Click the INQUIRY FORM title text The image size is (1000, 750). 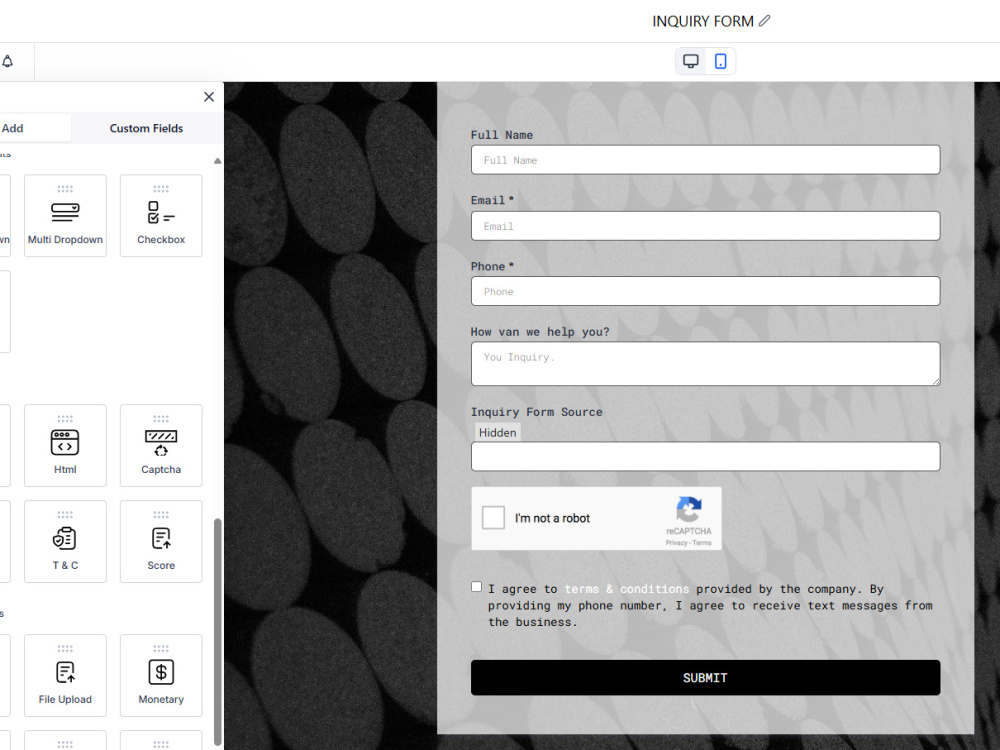pyautogui.click(x=703, y=21)
